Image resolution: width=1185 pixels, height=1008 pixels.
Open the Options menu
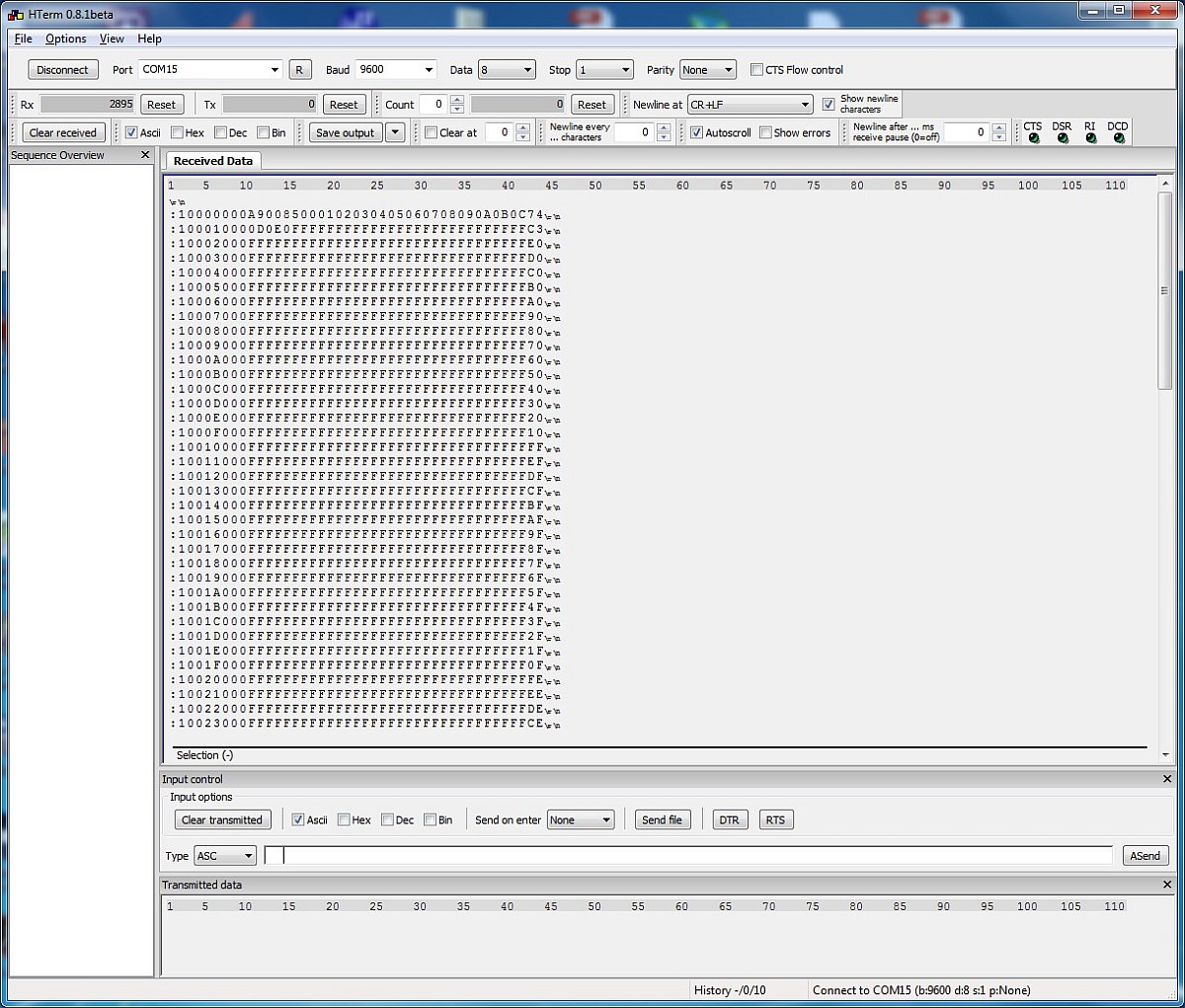(x=65, y=39)
